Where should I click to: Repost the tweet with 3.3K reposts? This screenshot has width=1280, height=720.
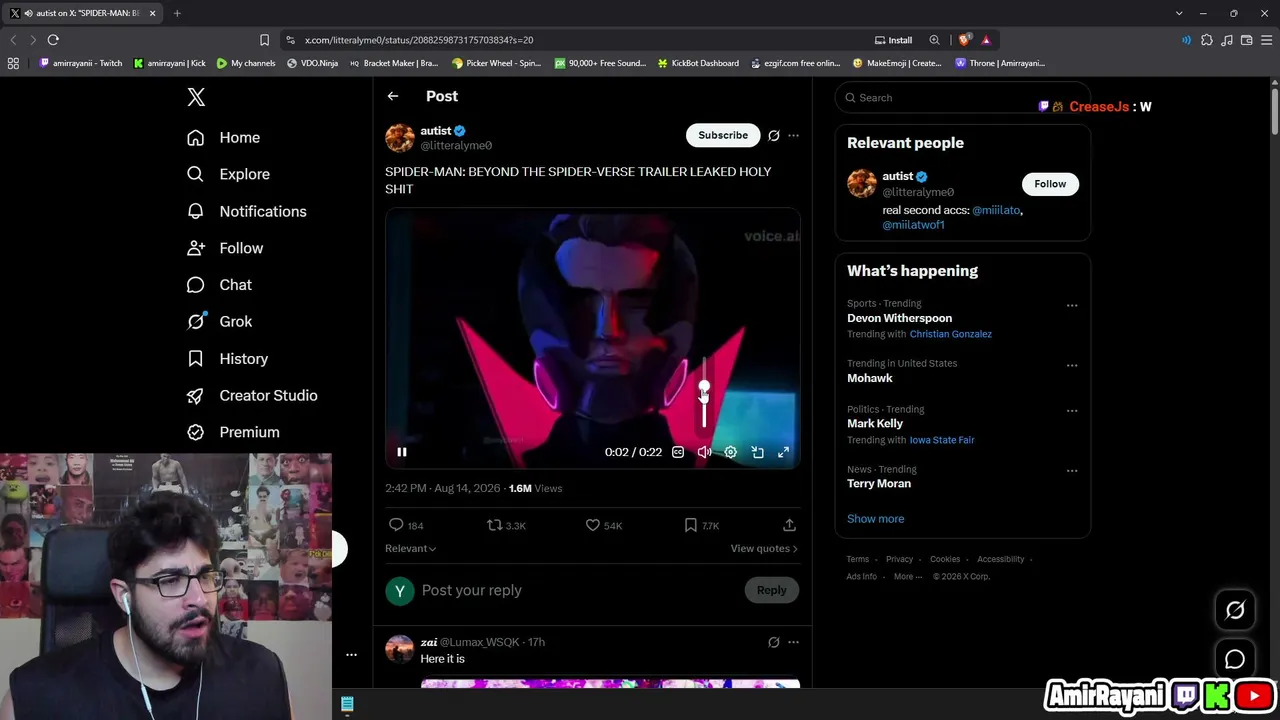pos(494,525)
